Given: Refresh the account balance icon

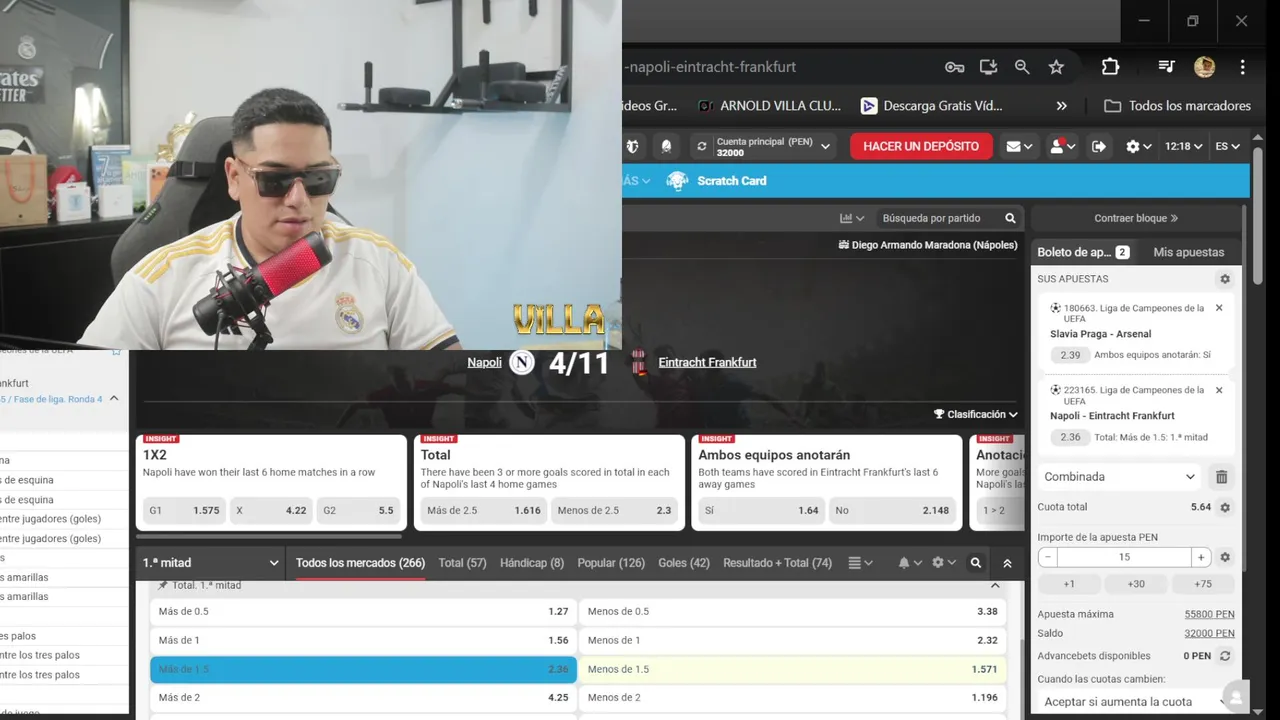Looking at the screenshot, I should (x=702, y=146).
